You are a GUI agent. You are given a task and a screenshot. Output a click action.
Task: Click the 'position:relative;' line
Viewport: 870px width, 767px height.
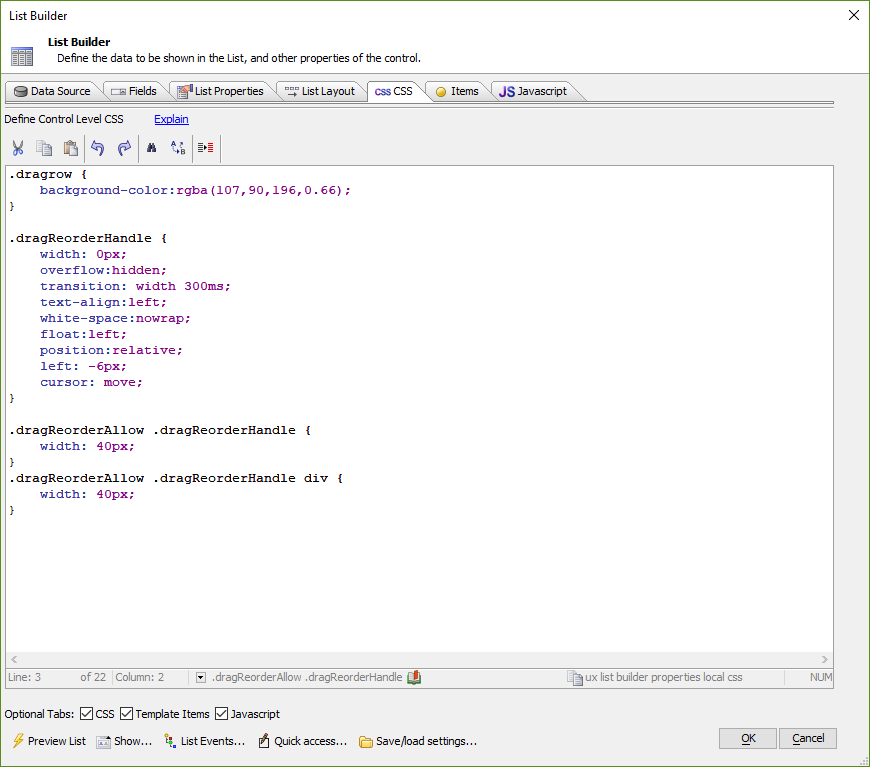[x=111, y=350]
